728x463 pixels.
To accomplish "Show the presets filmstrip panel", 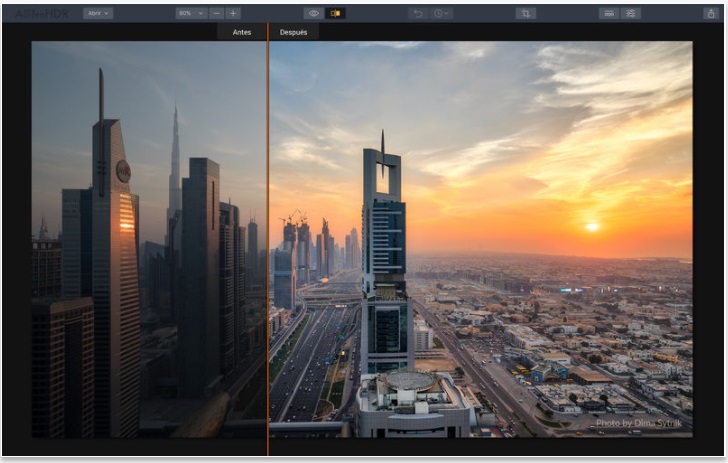I will 608,13.
